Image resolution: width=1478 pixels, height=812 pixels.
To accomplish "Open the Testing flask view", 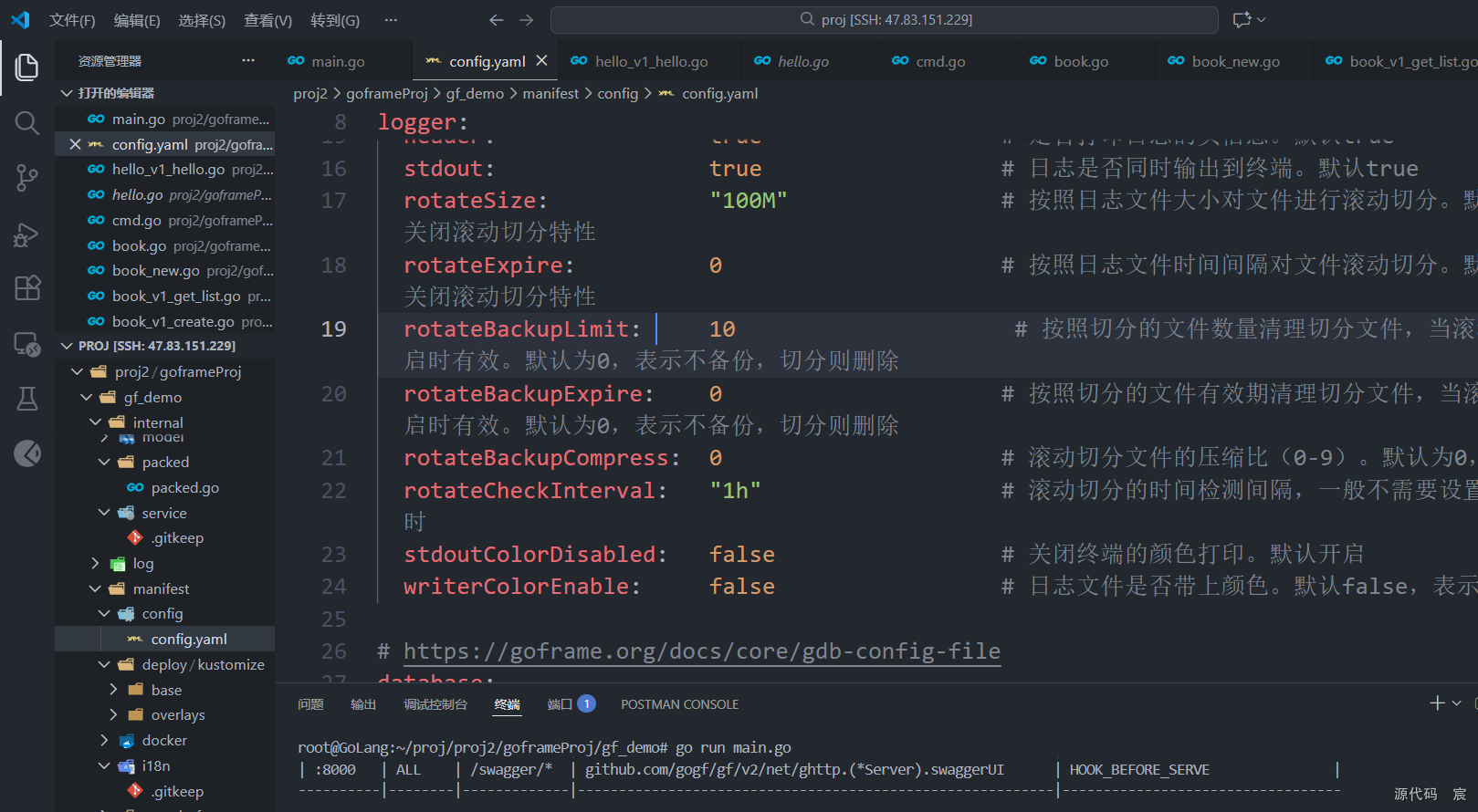I will (27, 399).
